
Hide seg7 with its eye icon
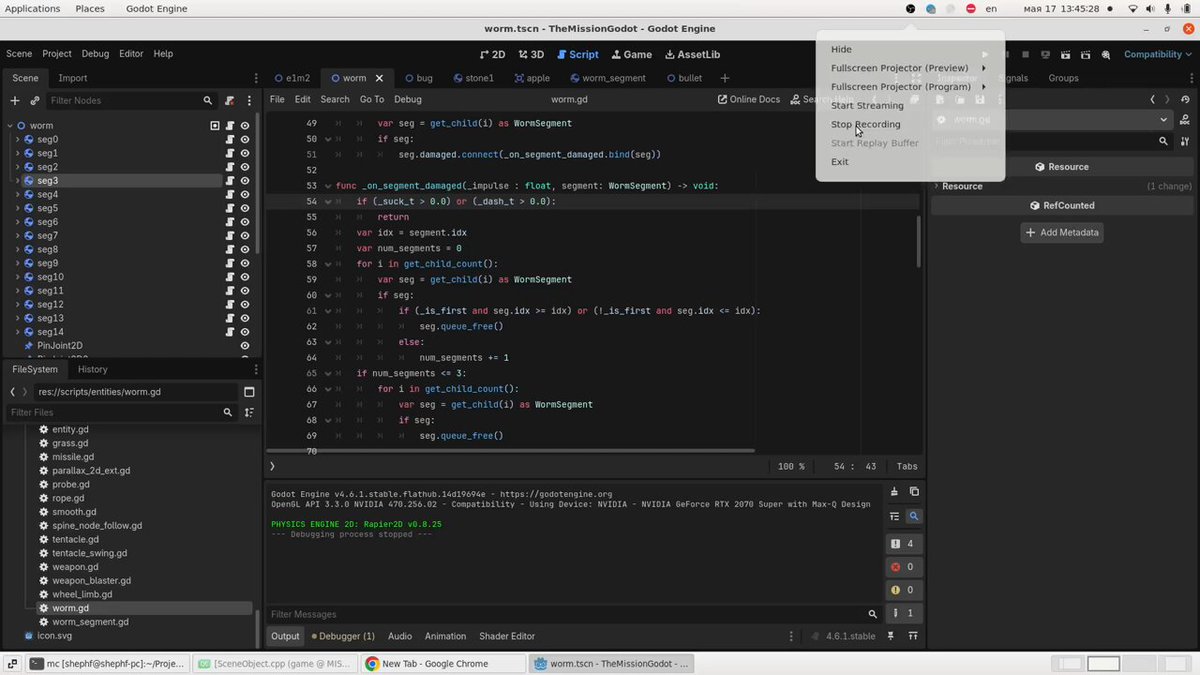click(245, 236)
